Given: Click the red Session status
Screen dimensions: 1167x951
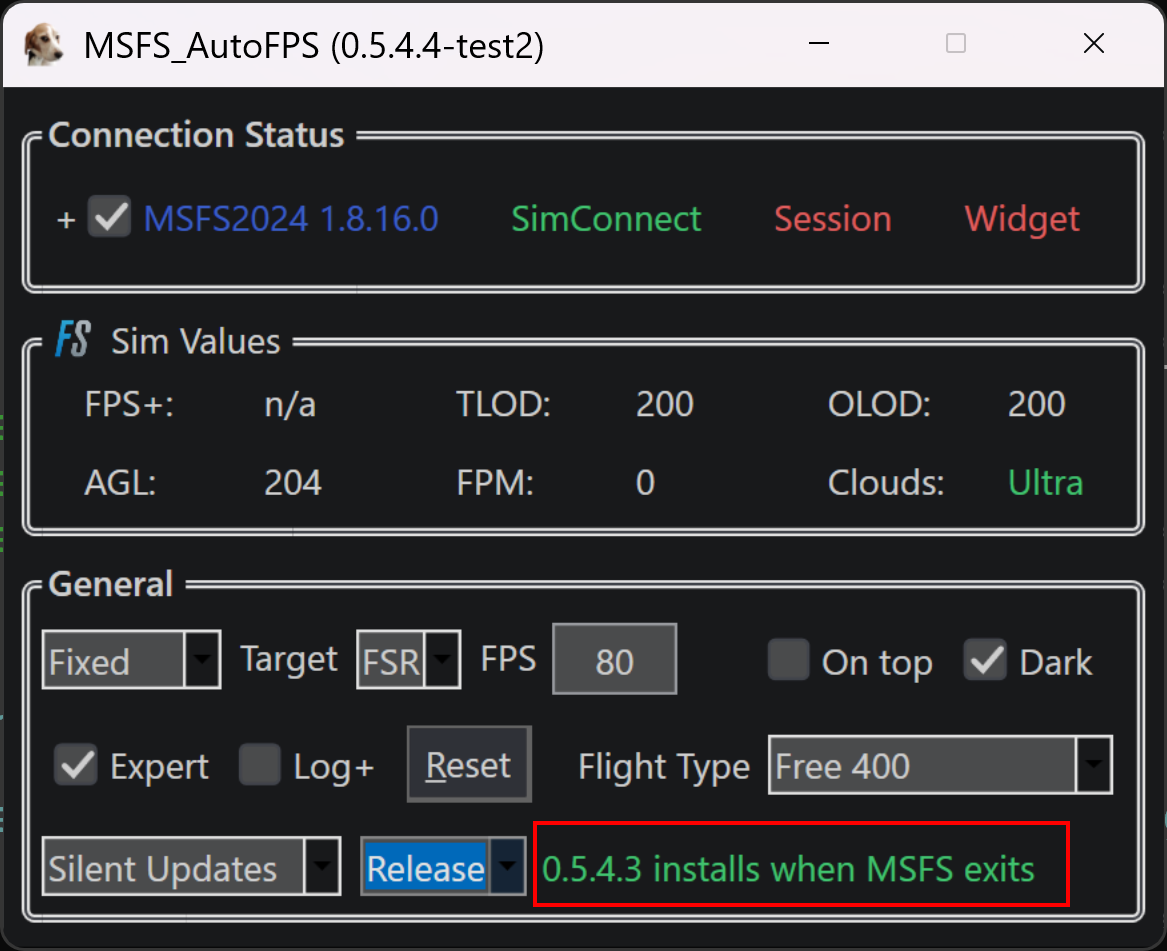Looking at the screenshot, I should [833, 219].
